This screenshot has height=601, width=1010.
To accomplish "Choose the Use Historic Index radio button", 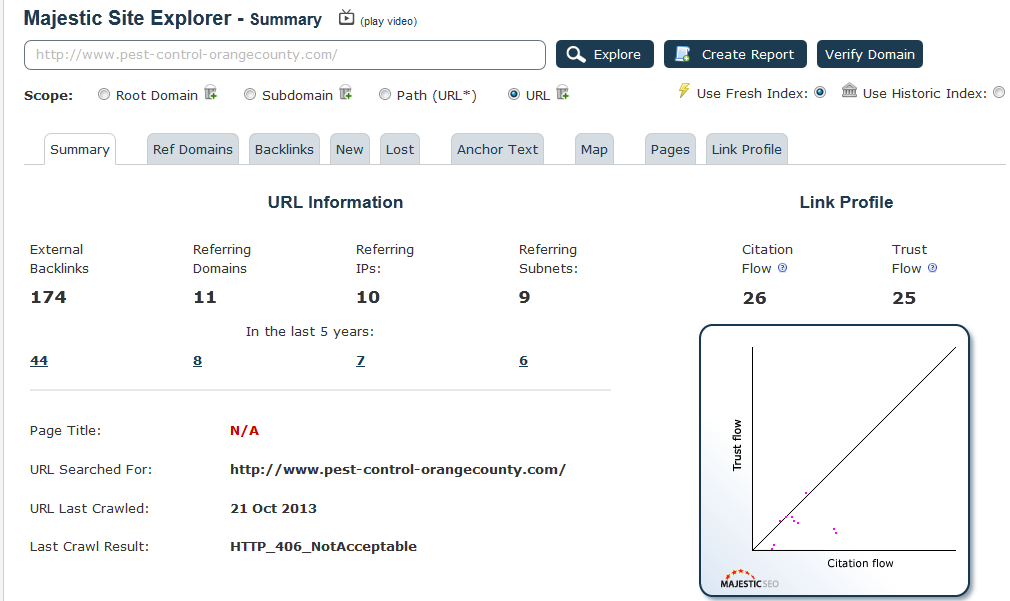I will coord(999,92).
